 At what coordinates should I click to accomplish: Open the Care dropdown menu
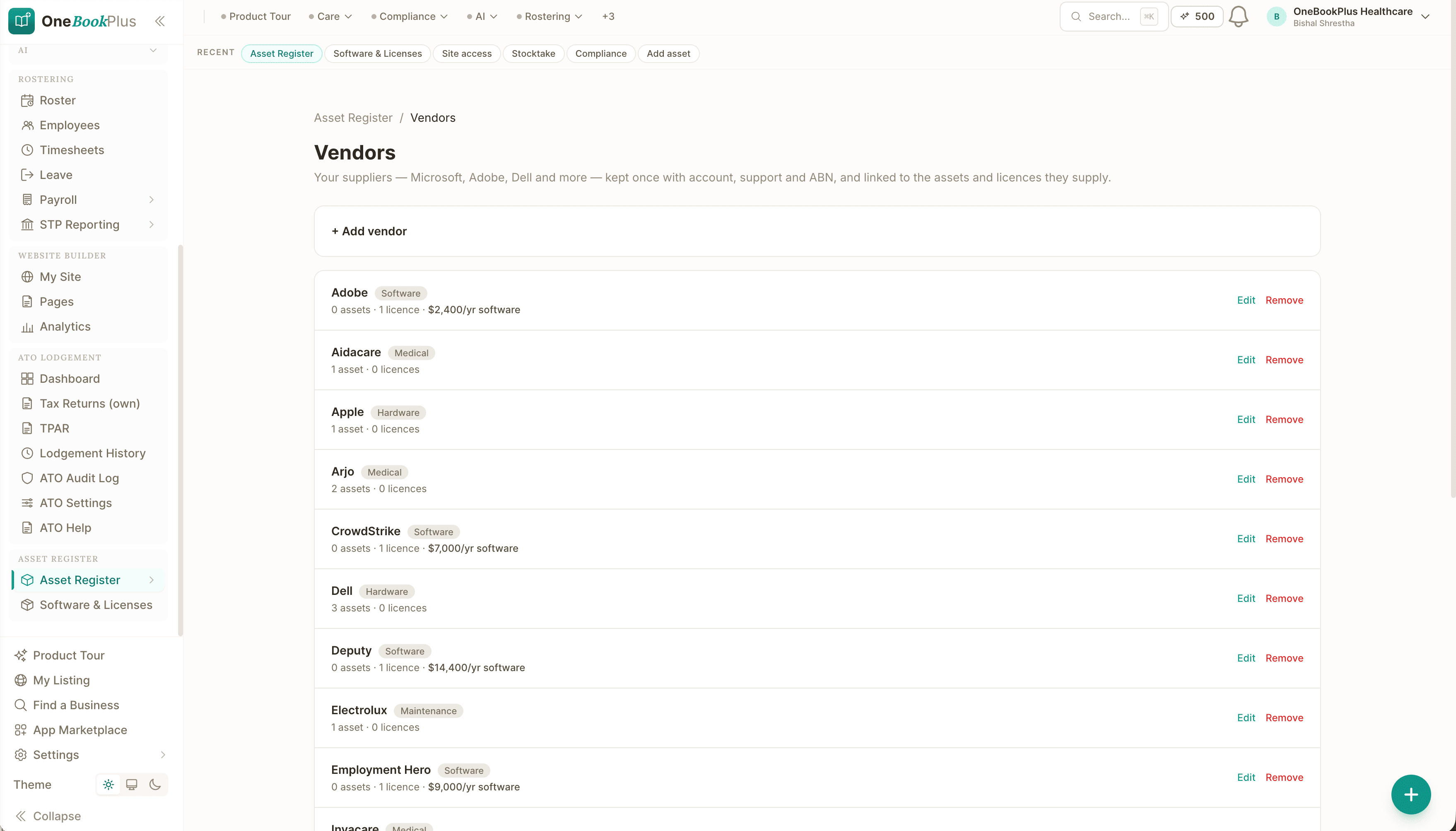coord(330,17)
